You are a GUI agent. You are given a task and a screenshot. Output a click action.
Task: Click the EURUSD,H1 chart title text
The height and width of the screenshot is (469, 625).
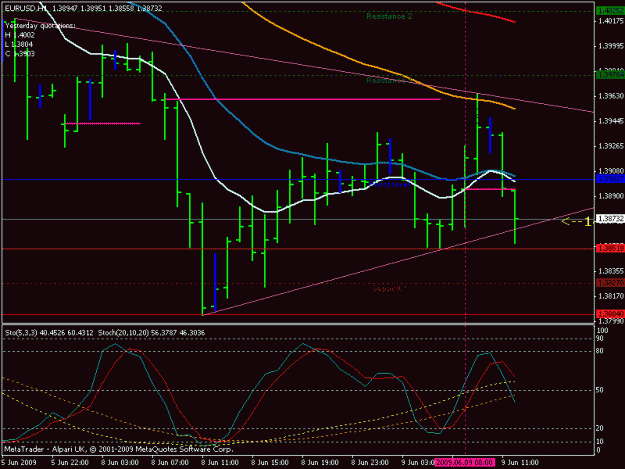click(26, 8)
